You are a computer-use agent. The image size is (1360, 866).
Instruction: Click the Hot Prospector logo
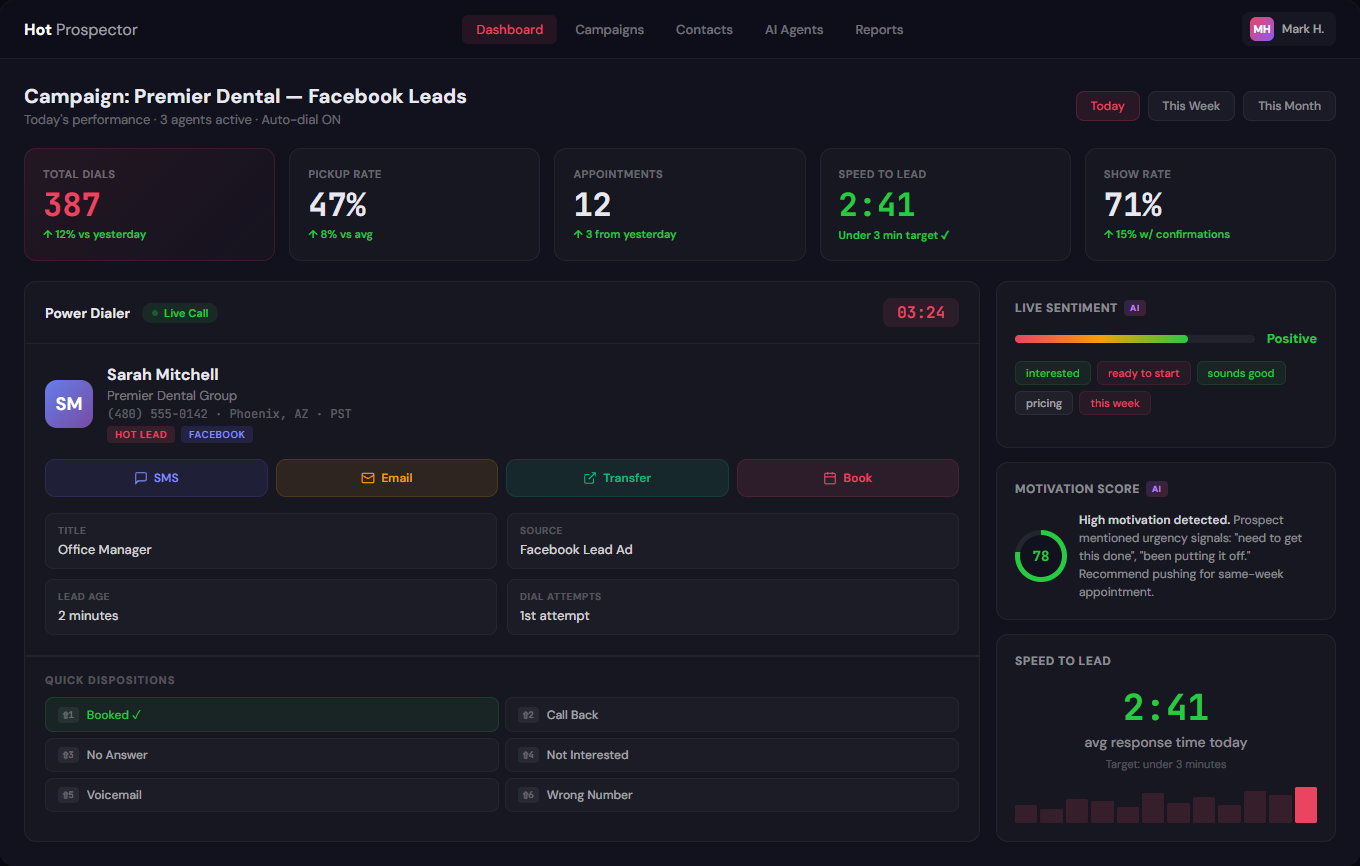coord(80,29)
